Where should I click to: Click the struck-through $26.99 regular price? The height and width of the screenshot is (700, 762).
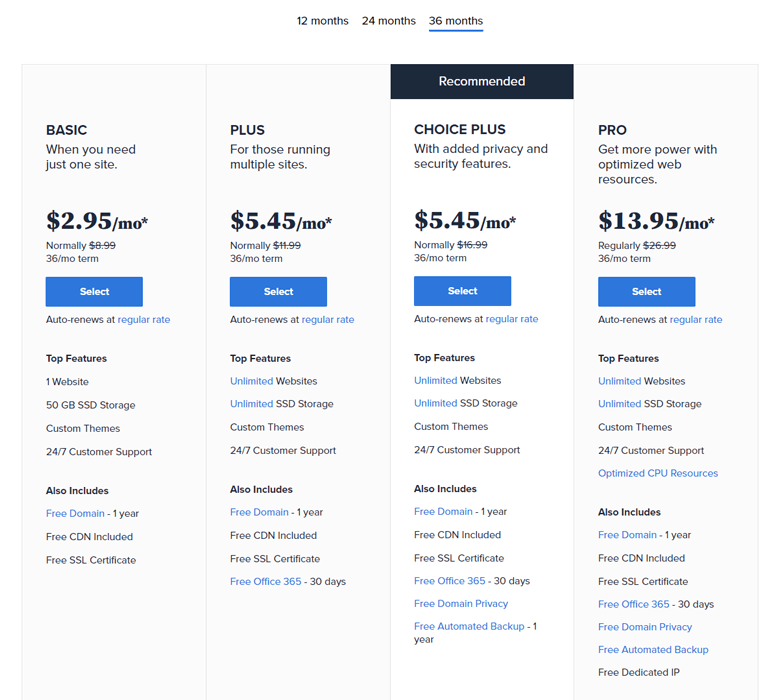point(659,245)
